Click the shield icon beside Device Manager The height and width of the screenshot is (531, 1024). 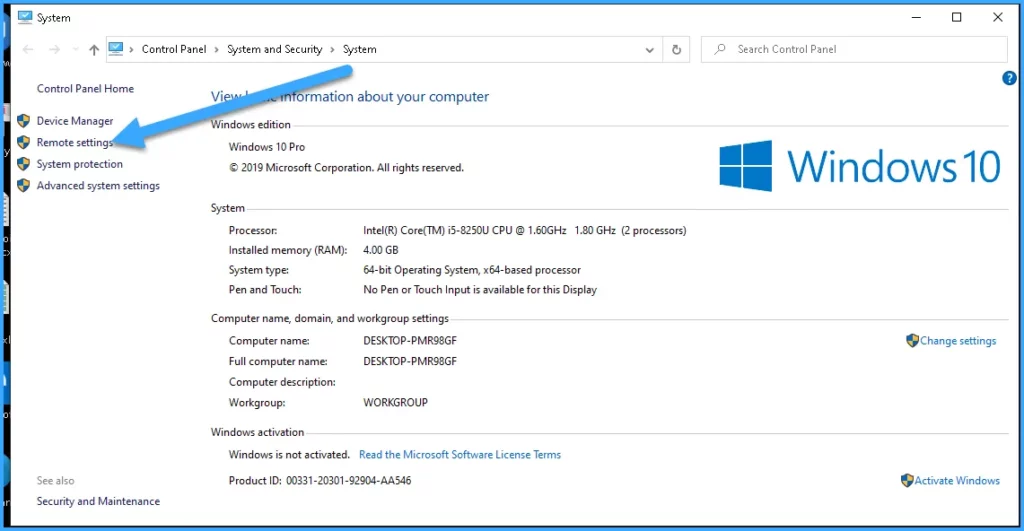coord(24,121)
